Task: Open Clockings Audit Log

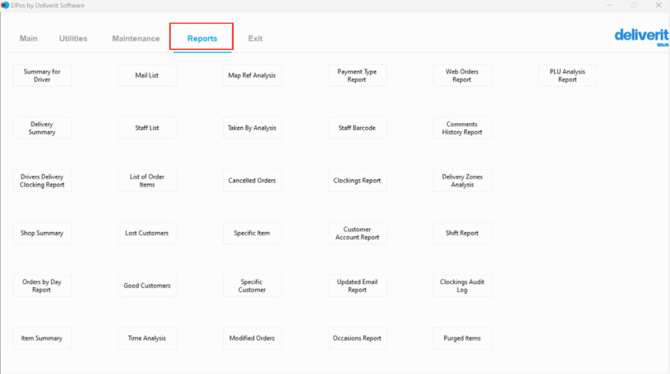Action: pyautogui.click(x=462, y=286)
